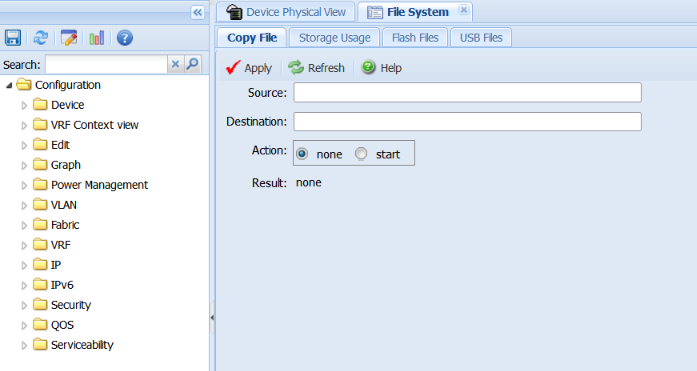Click the blue refresh arrows toolbar icon
Screen dimensions: 697x371
click(x=41, y=38)
